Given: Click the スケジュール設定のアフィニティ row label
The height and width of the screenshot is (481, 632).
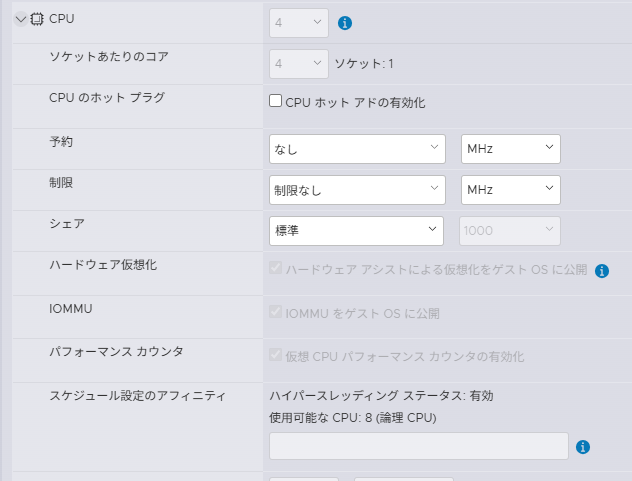Looking at the screenshot, I should tap(138, 396).
